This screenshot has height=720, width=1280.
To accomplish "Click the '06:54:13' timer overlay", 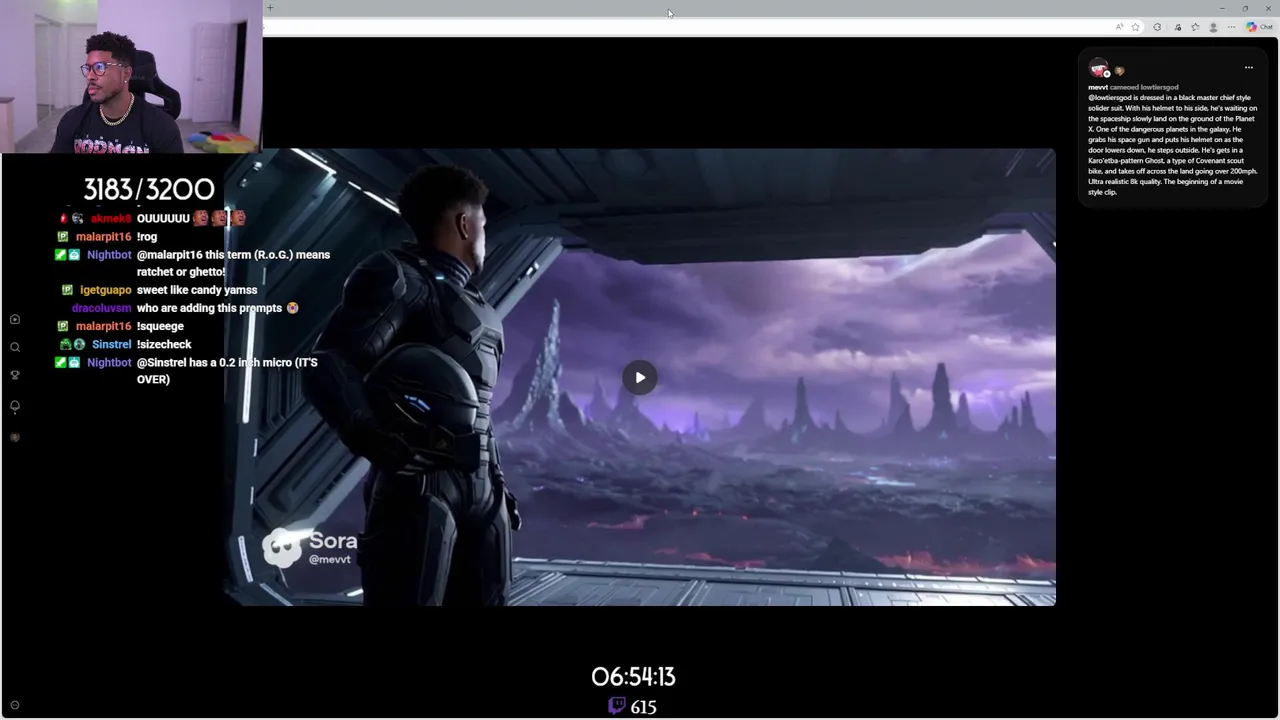I will [x=633, y=677].
